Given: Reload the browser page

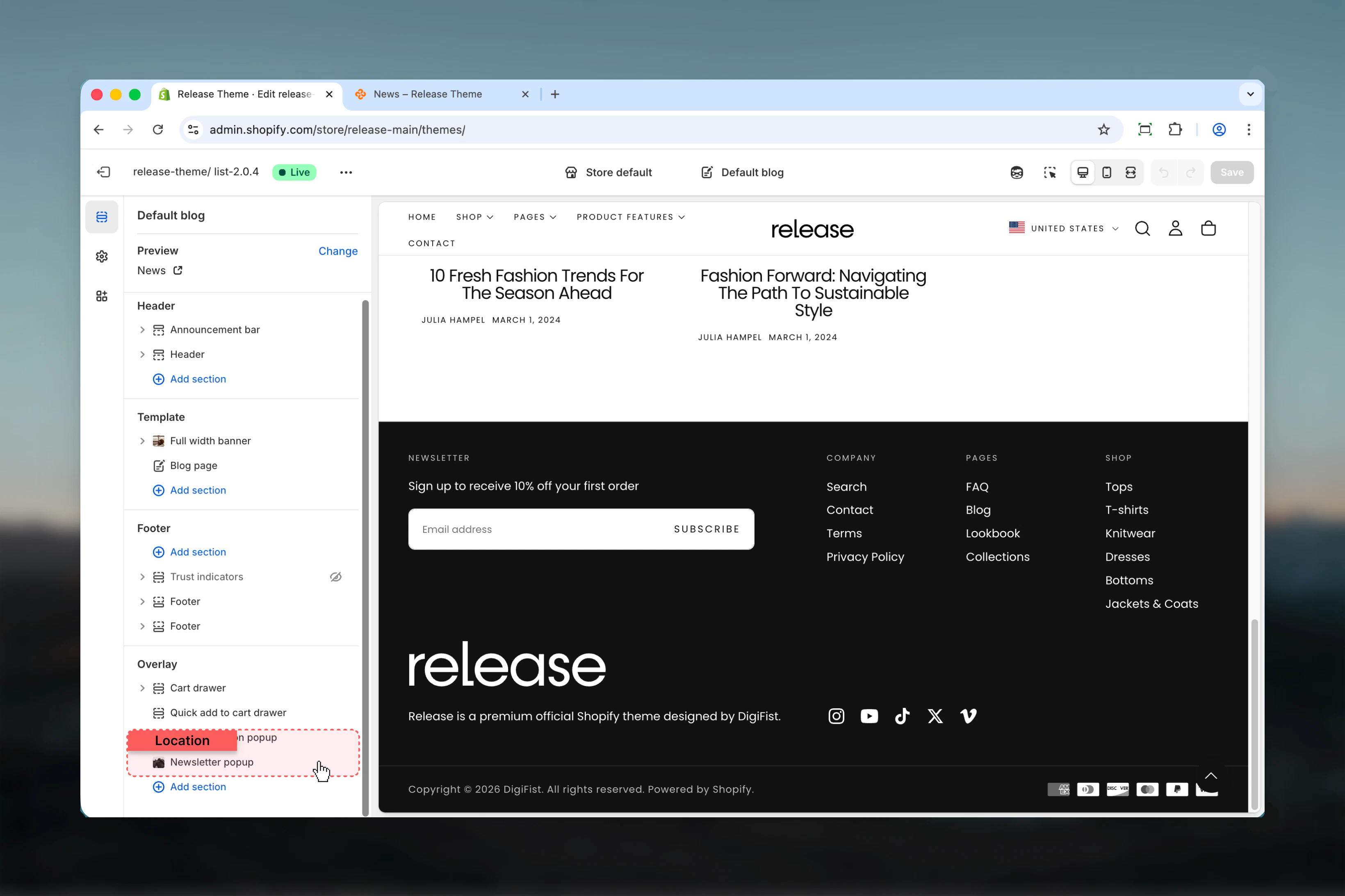Looking at the screenshot, I should 158,130.
